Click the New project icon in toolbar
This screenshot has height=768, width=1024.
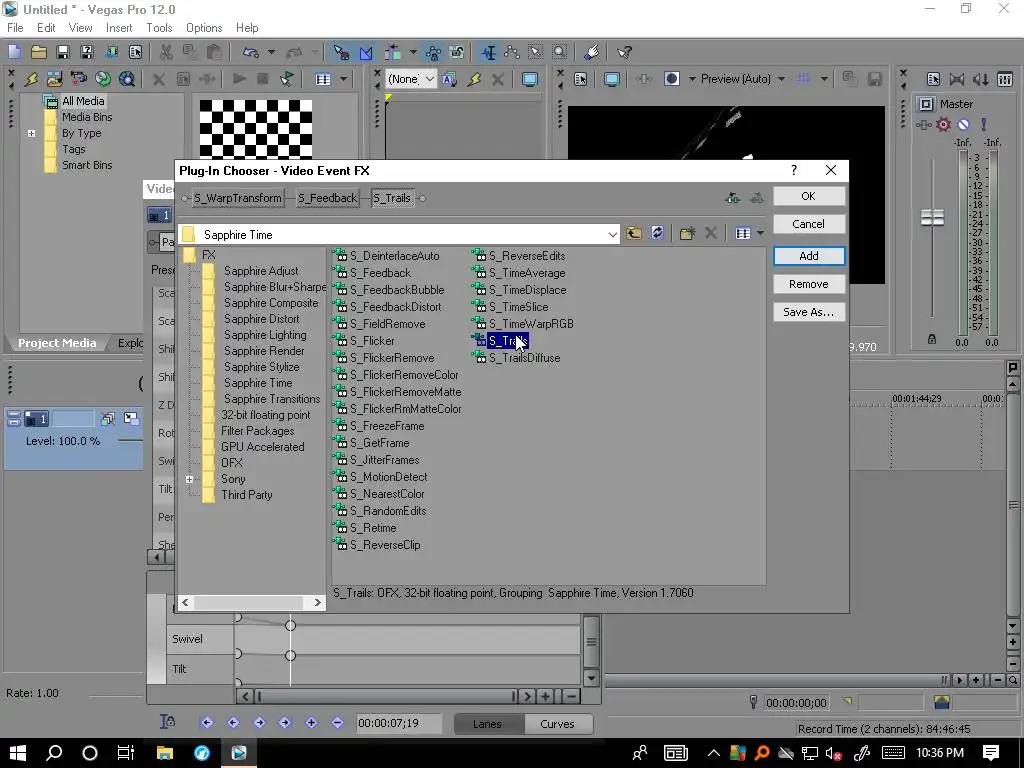tap(14, 52)
